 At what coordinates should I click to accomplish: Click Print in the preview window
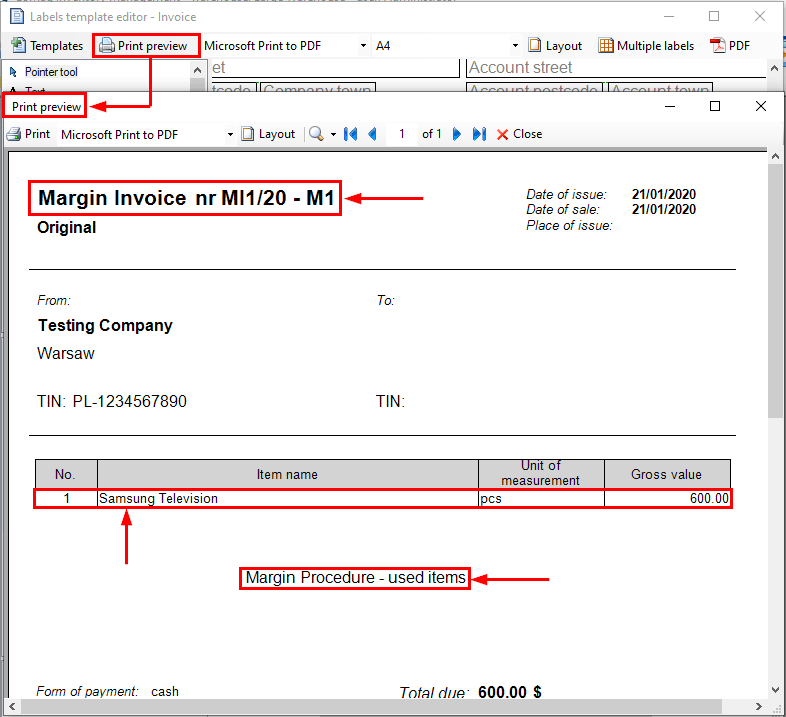tap(29, 134)
